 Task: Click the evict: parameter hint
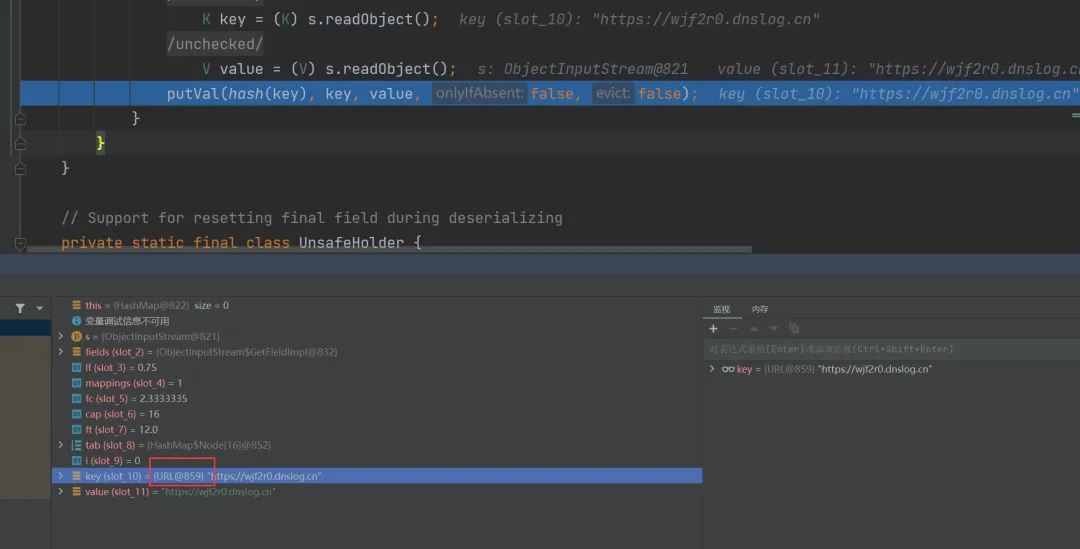pos(613,93)
